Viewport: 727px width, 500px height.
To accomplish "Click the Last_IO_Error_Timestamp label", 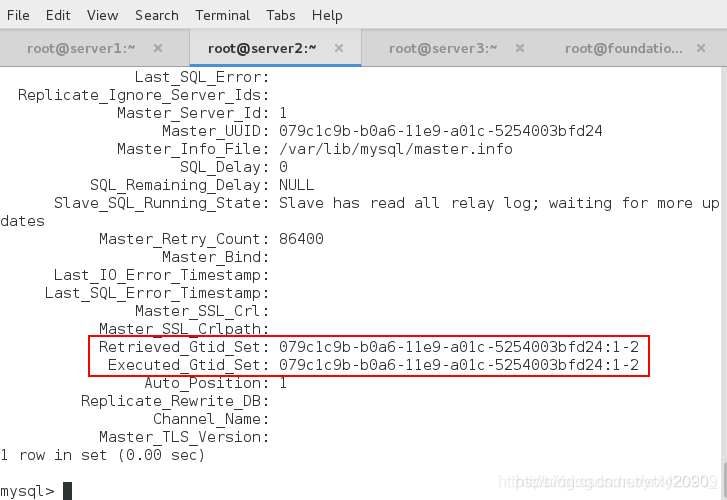I will click(x=161, y=275).
